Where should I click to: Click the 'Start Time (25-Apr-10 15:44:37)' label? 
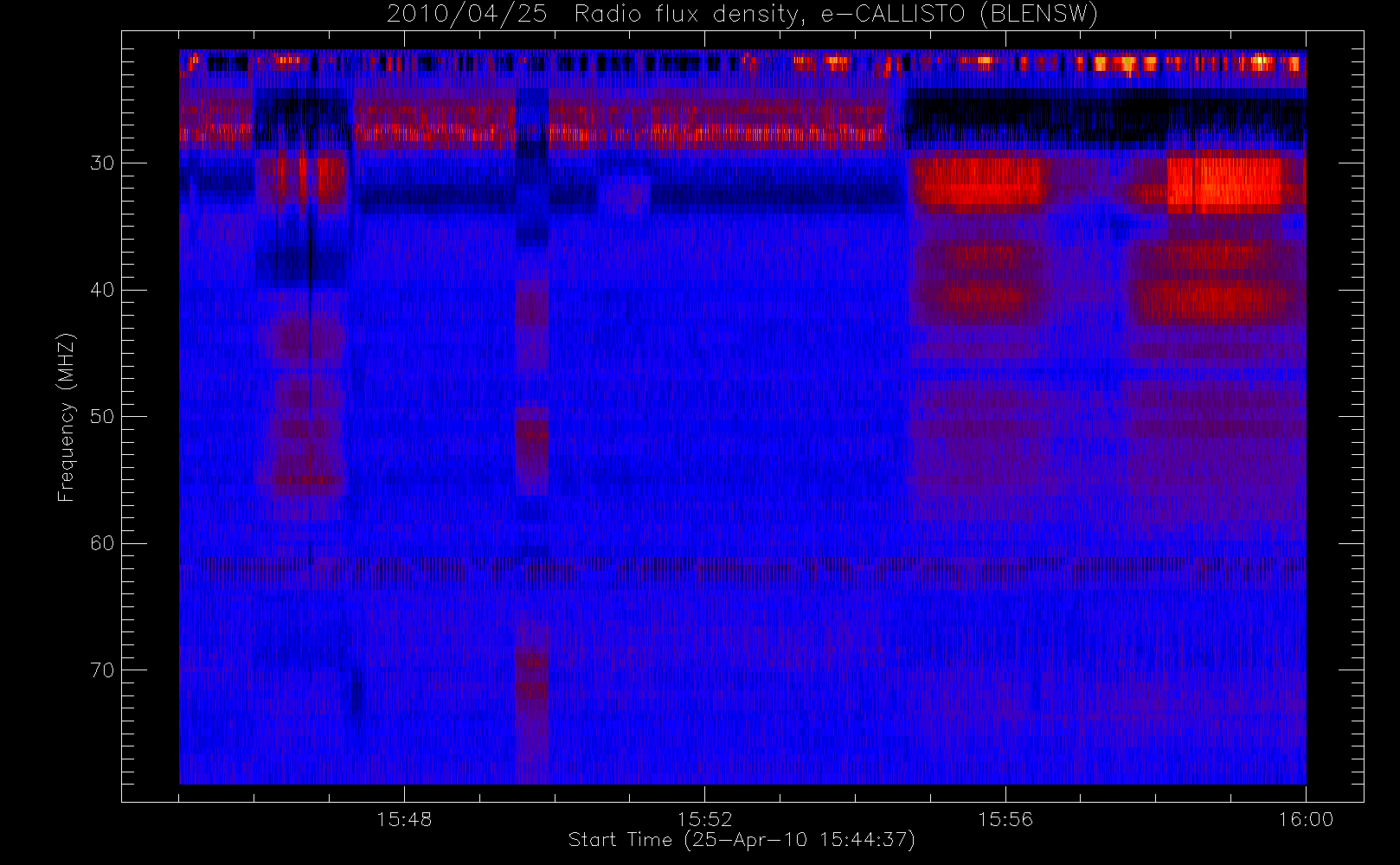(x=742, y=840)
